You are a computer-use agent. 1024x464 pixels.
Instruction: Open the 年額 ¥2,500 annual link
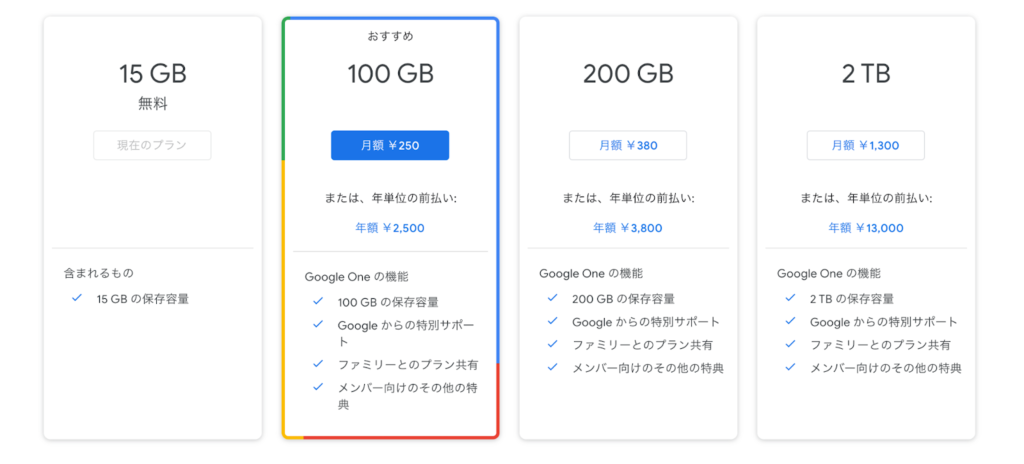390,228
